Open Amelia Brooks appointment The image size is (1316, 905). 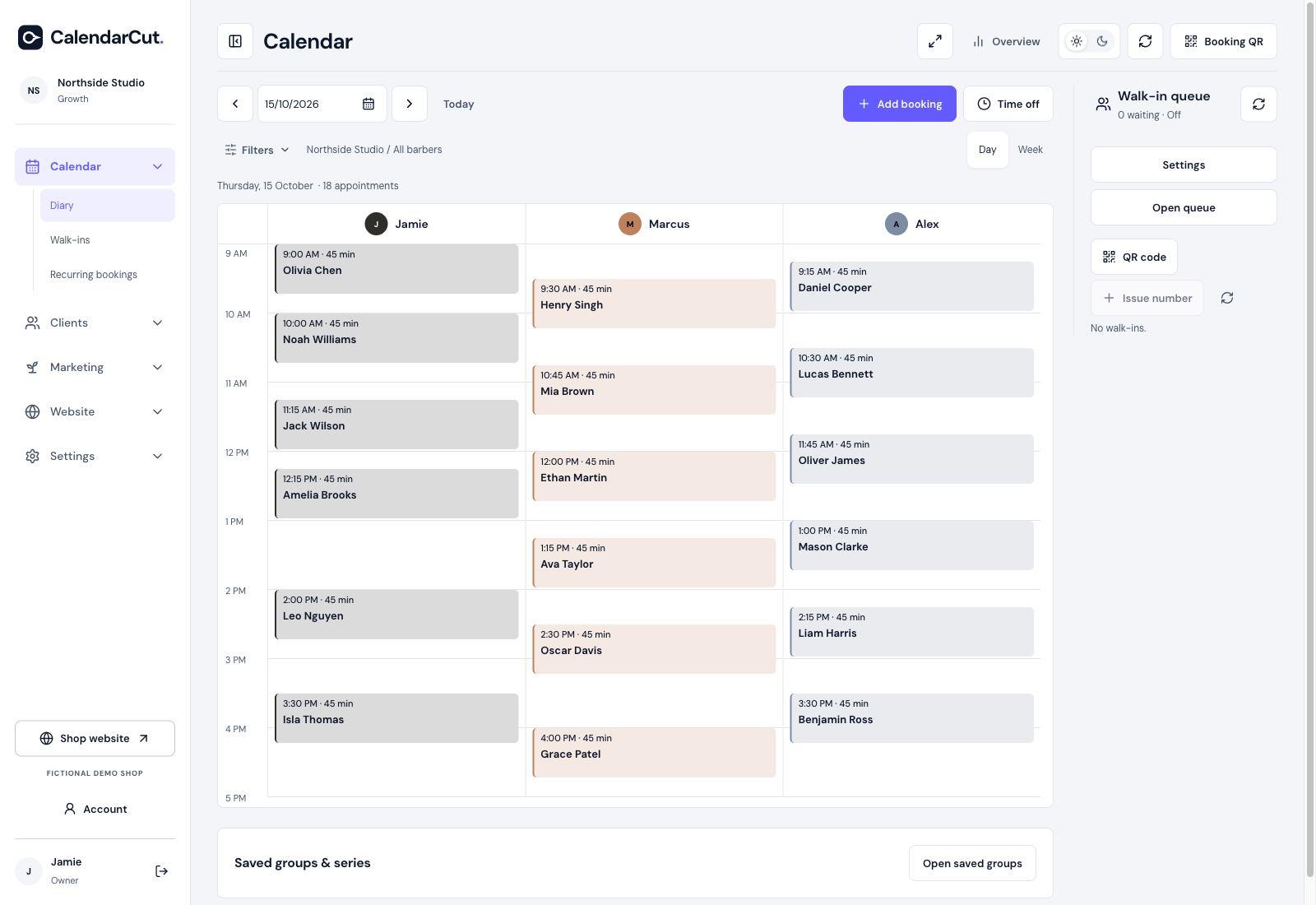(x=396, y=494)
